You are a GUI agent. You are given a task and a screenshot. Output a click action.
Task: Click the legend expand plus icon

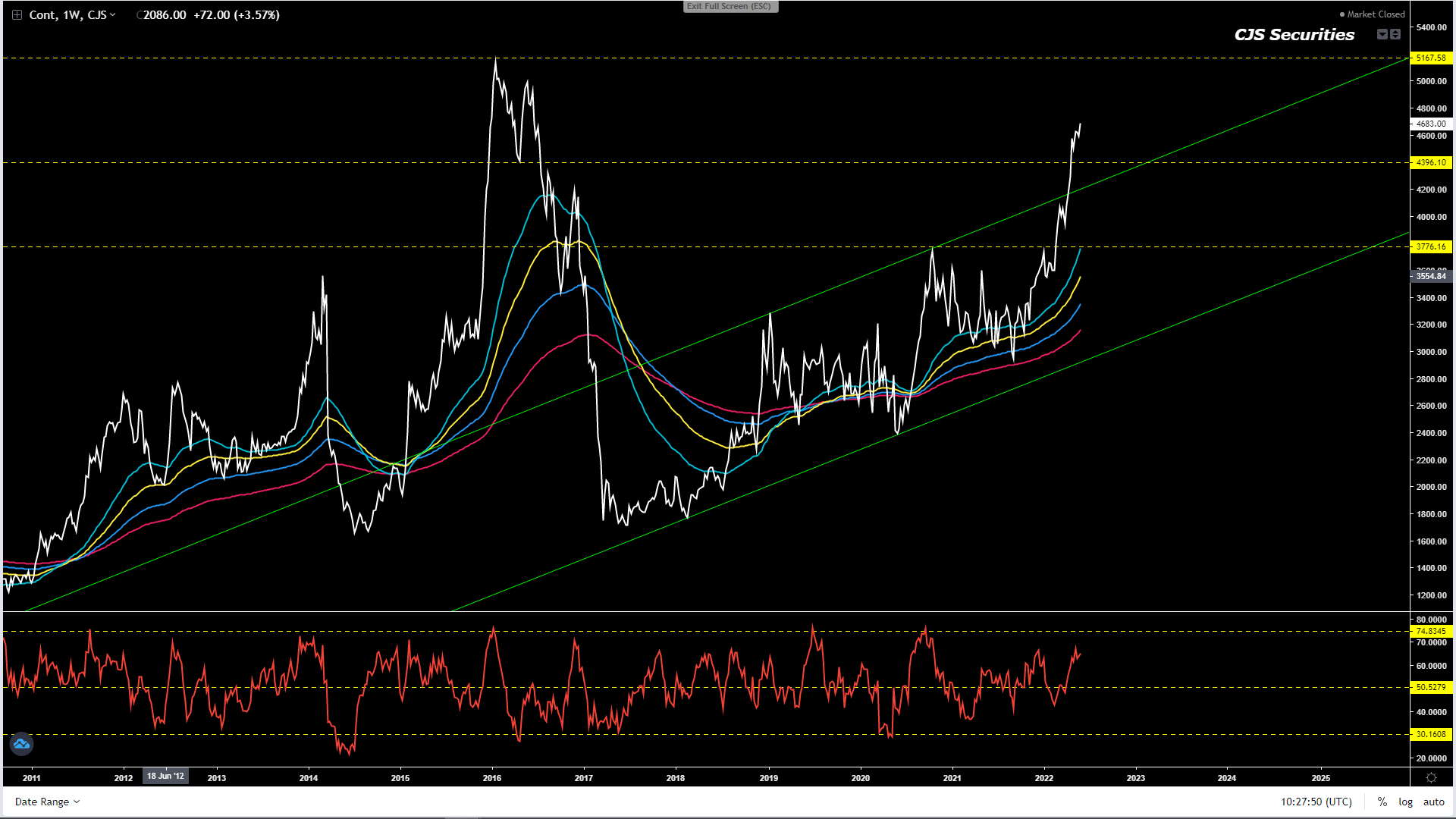pos(17,15)
